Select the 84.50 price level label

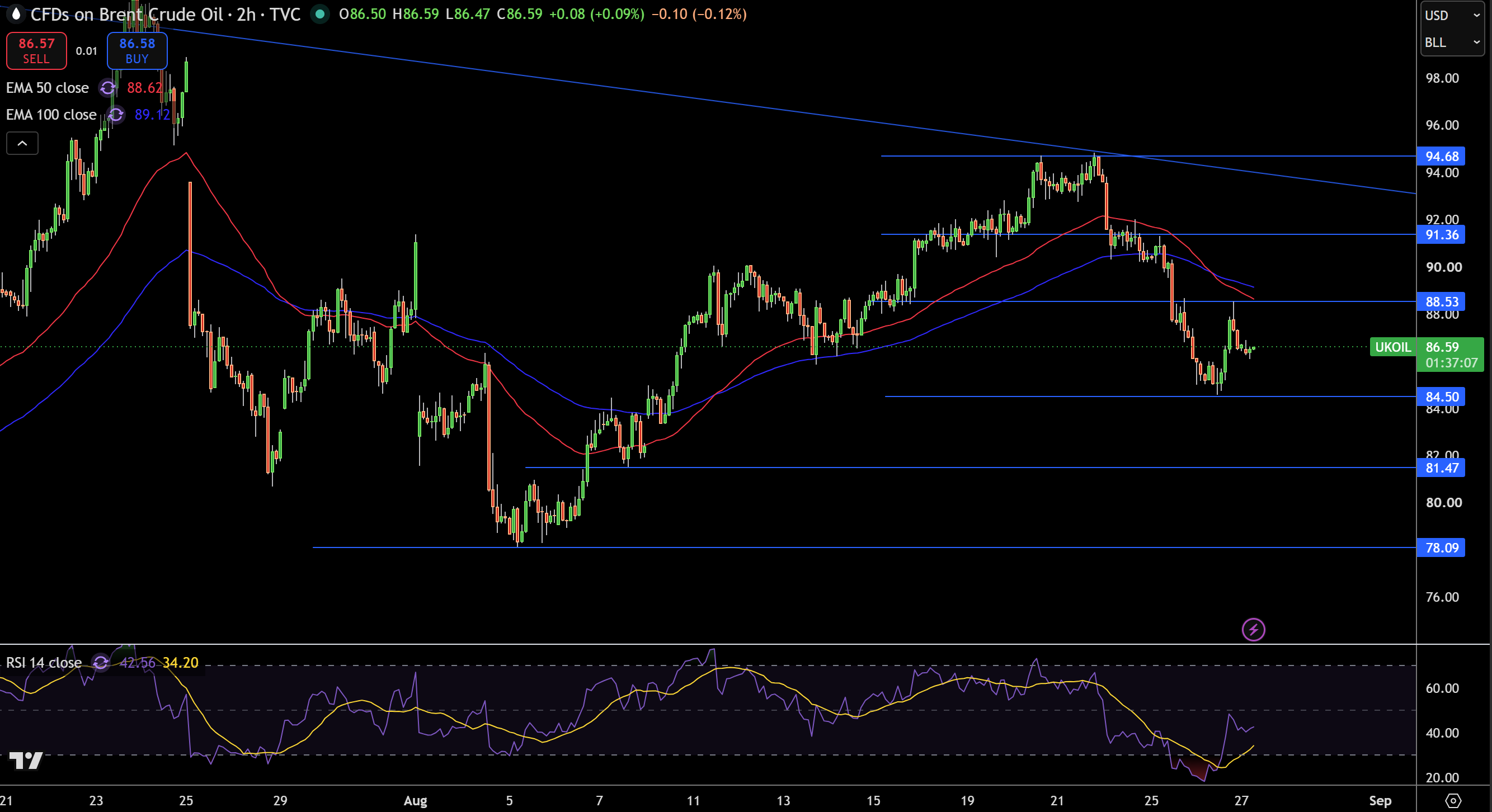pyautogui.click(x=1441, y=396)
